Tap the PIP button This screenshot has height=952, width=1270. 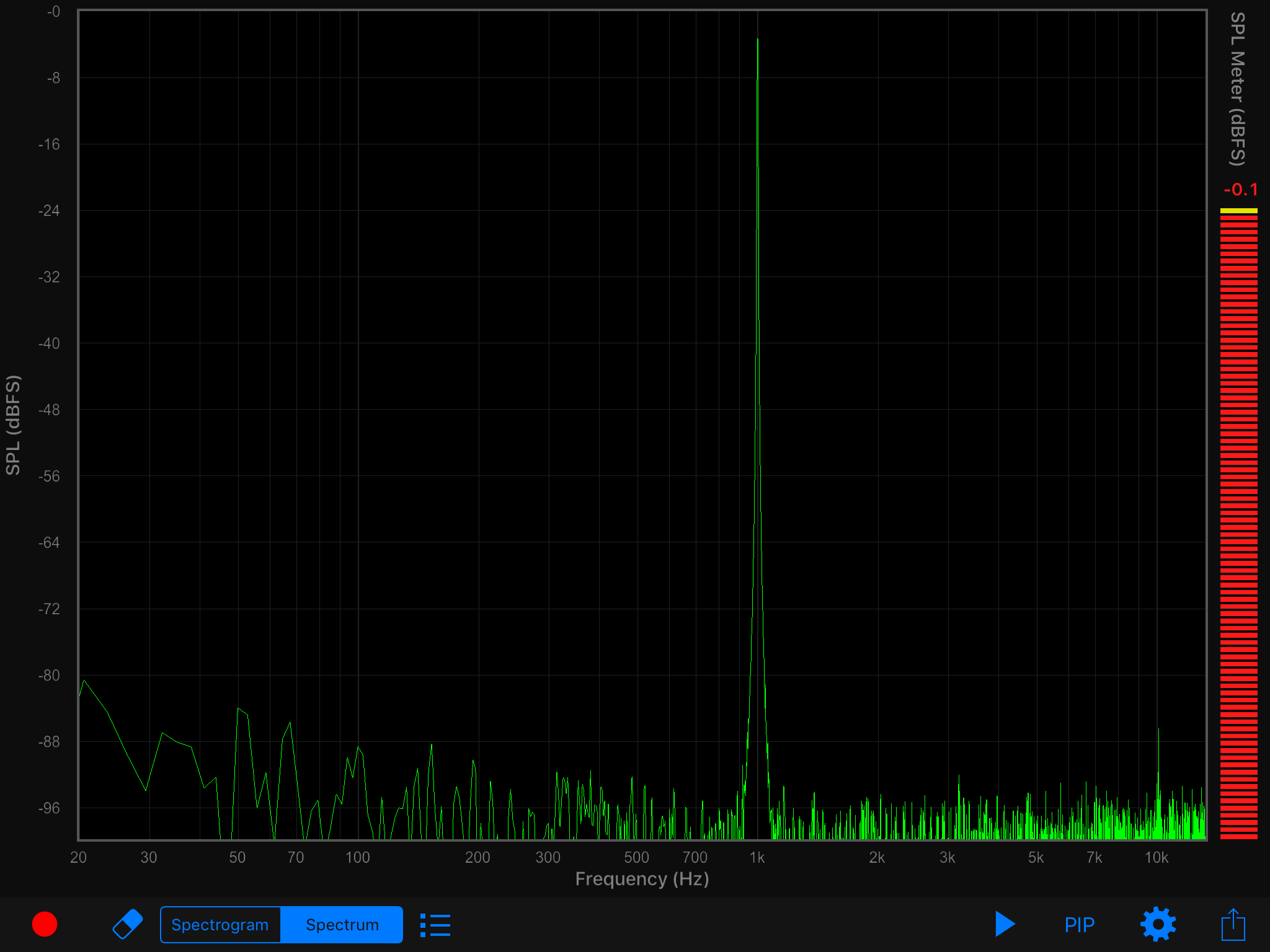[1079, 925]
